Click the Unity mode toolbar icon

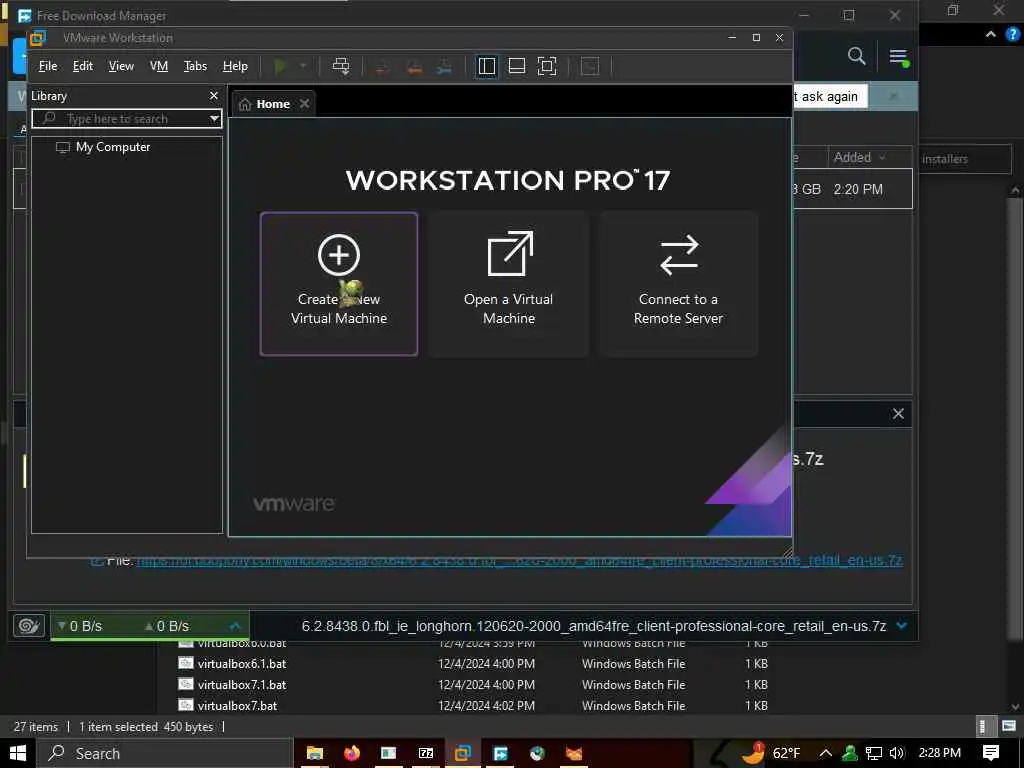point(590,66)
